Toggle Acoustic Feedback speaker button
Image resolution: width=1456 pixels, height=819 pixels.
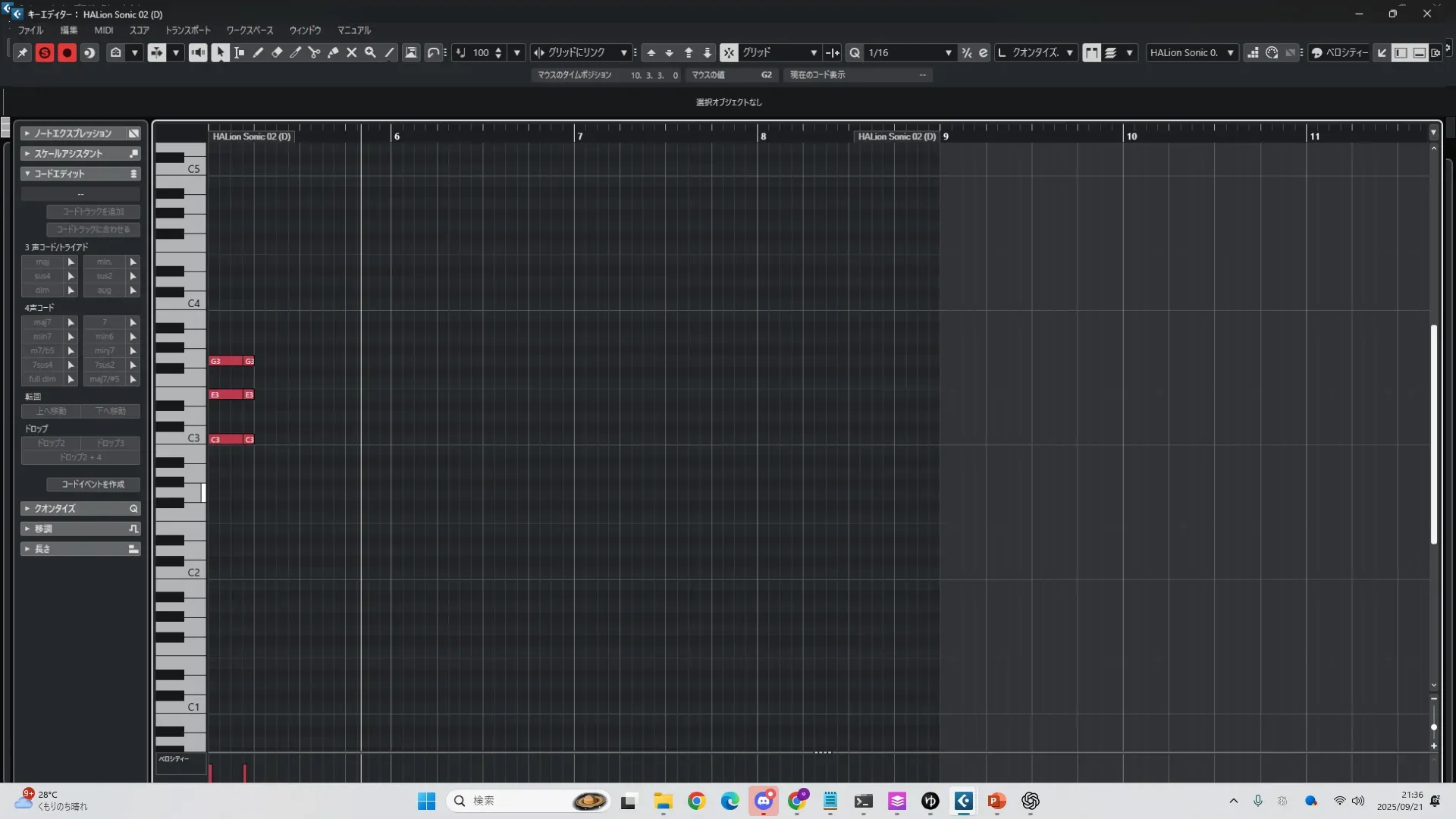coord(198,52)
